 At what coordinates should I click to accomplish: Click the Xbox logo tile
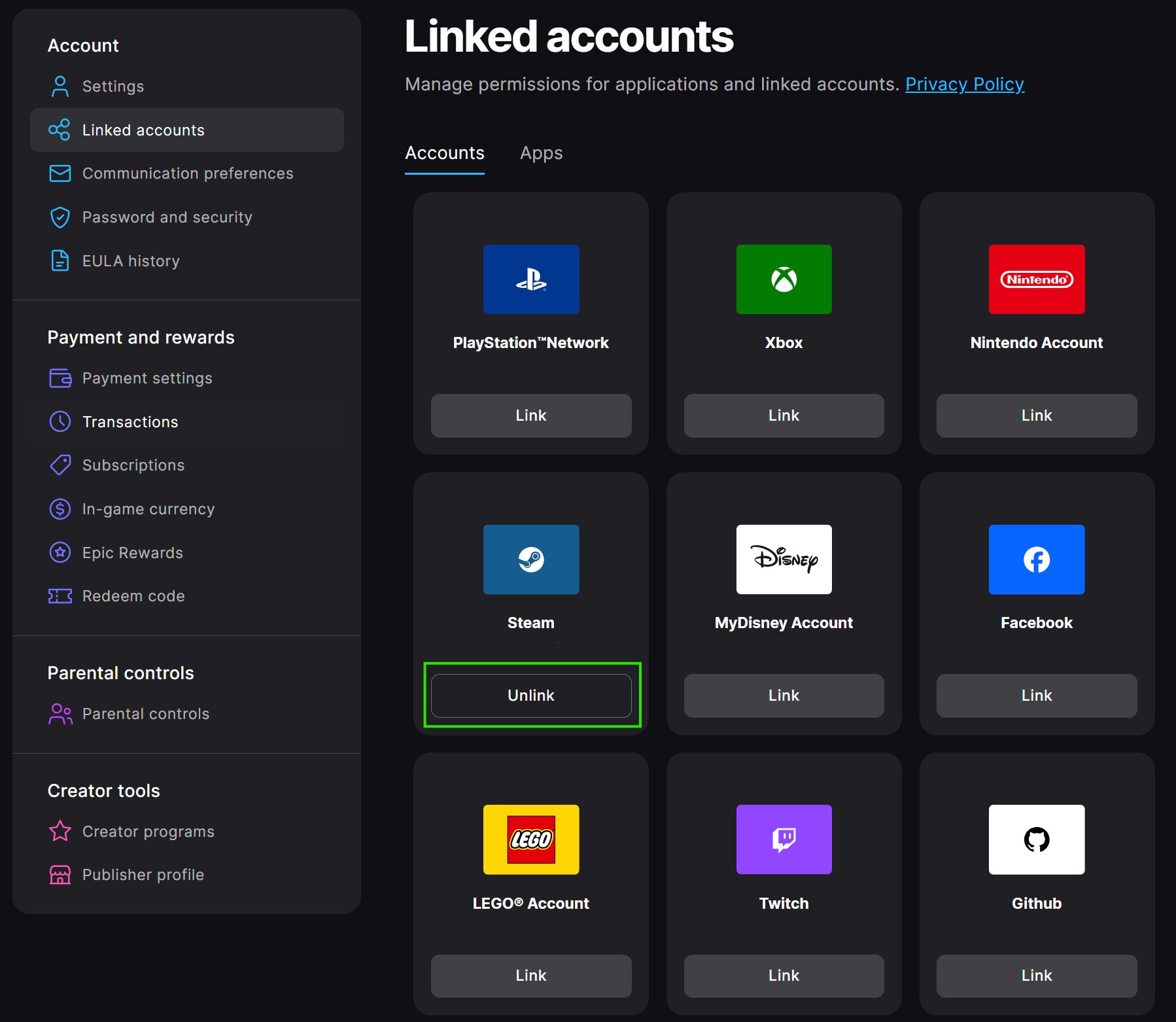click(x=784, y=279)
